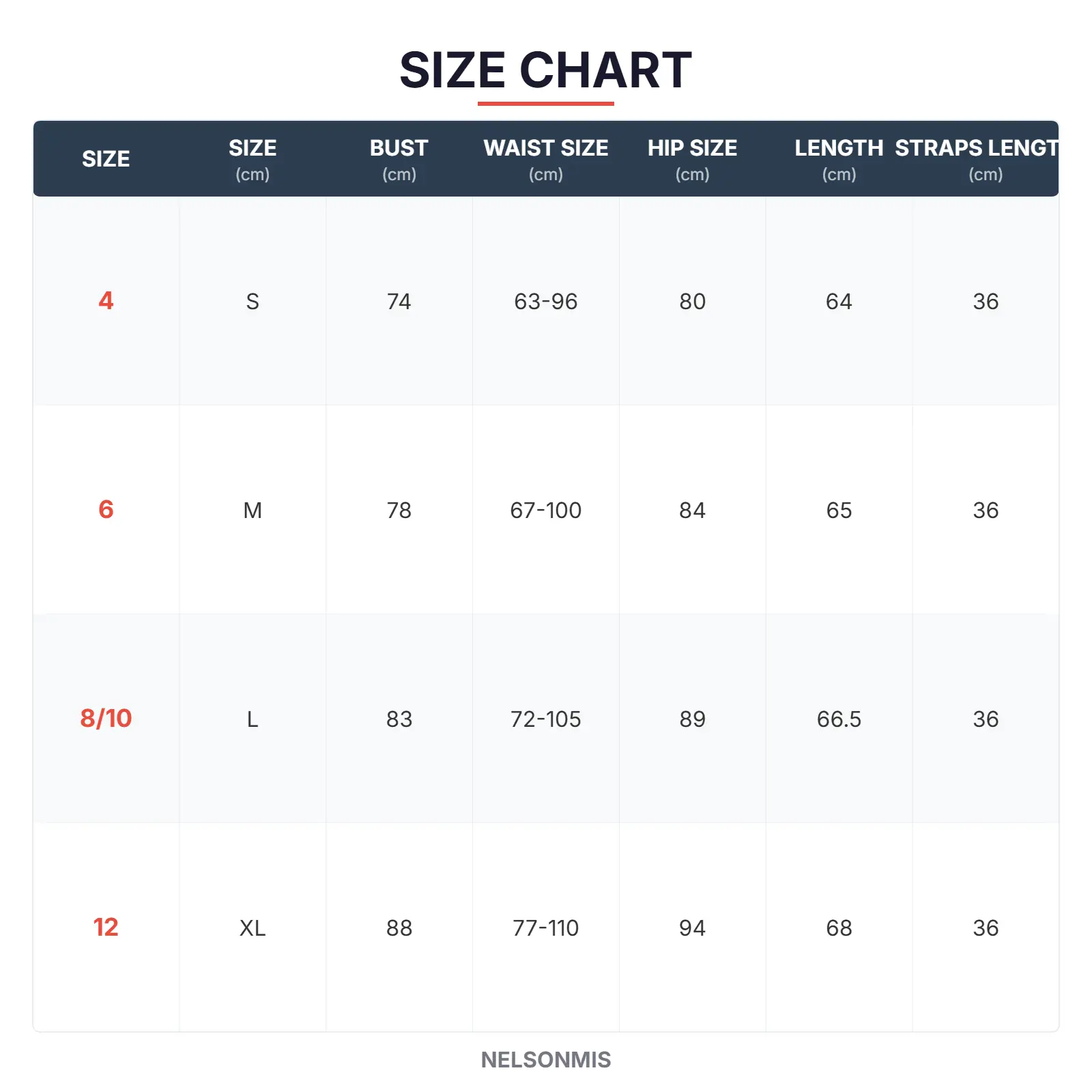Click the waist range 67-100 cell
Screen dimensions: 1092x1092
point(545,511)
